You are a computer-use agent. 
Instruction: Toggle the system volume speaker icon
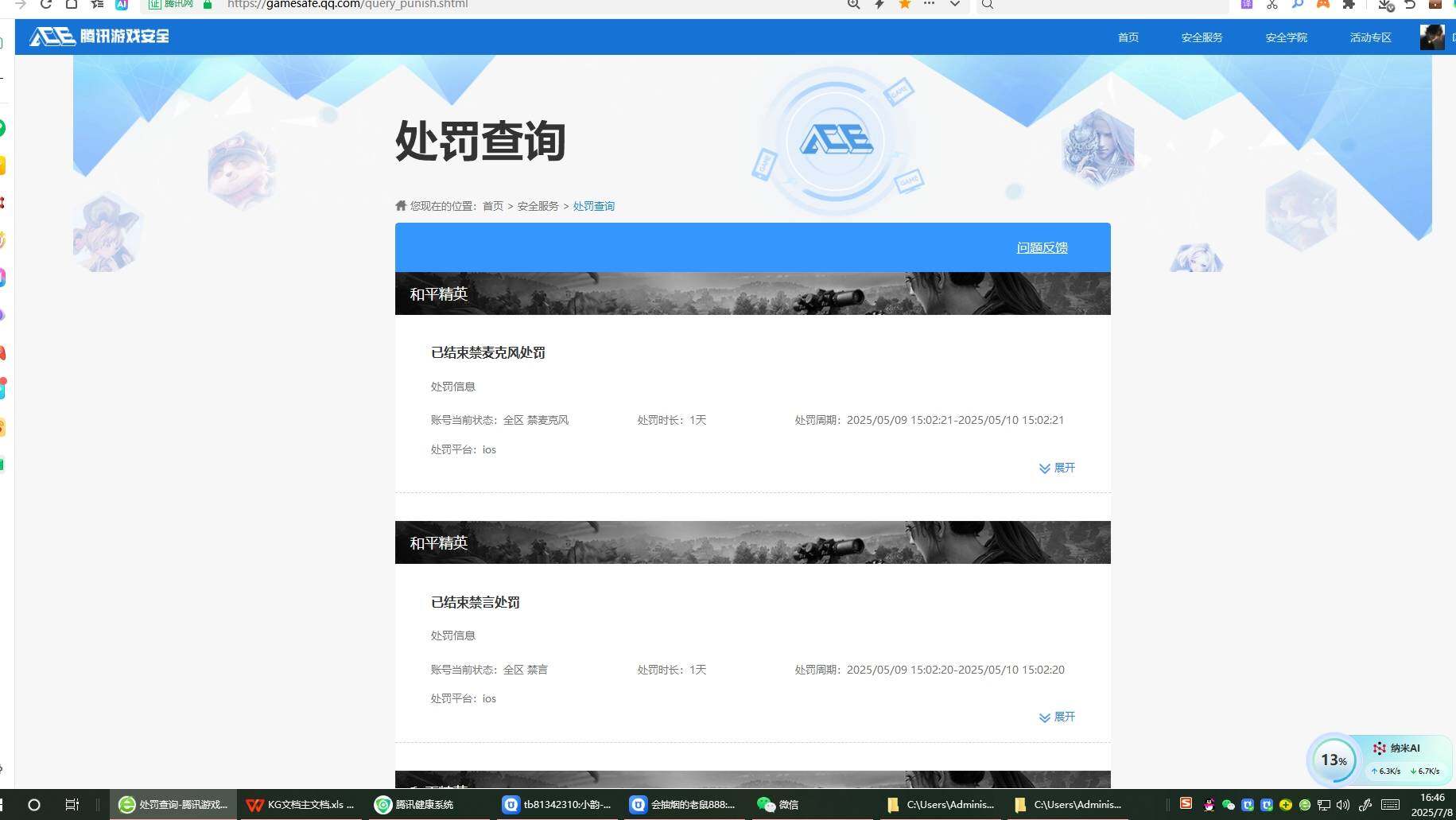(1344, 805)
